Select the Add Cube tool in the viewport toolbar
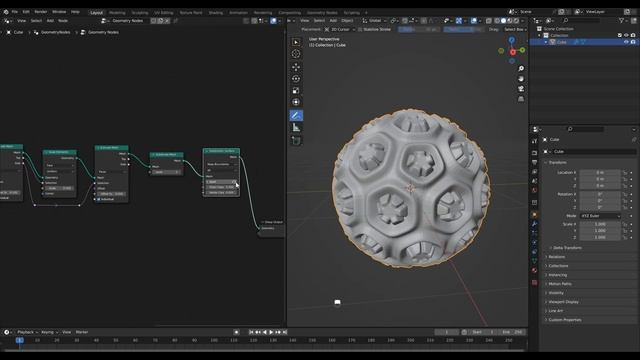 [296, 141]
